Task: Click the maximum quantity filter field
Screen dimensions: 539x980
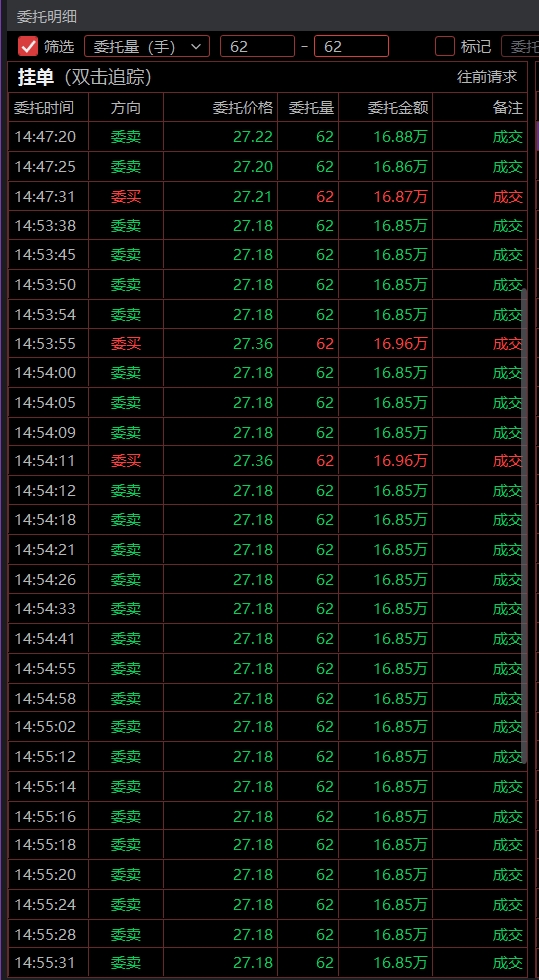Action: tap(351, 46)
